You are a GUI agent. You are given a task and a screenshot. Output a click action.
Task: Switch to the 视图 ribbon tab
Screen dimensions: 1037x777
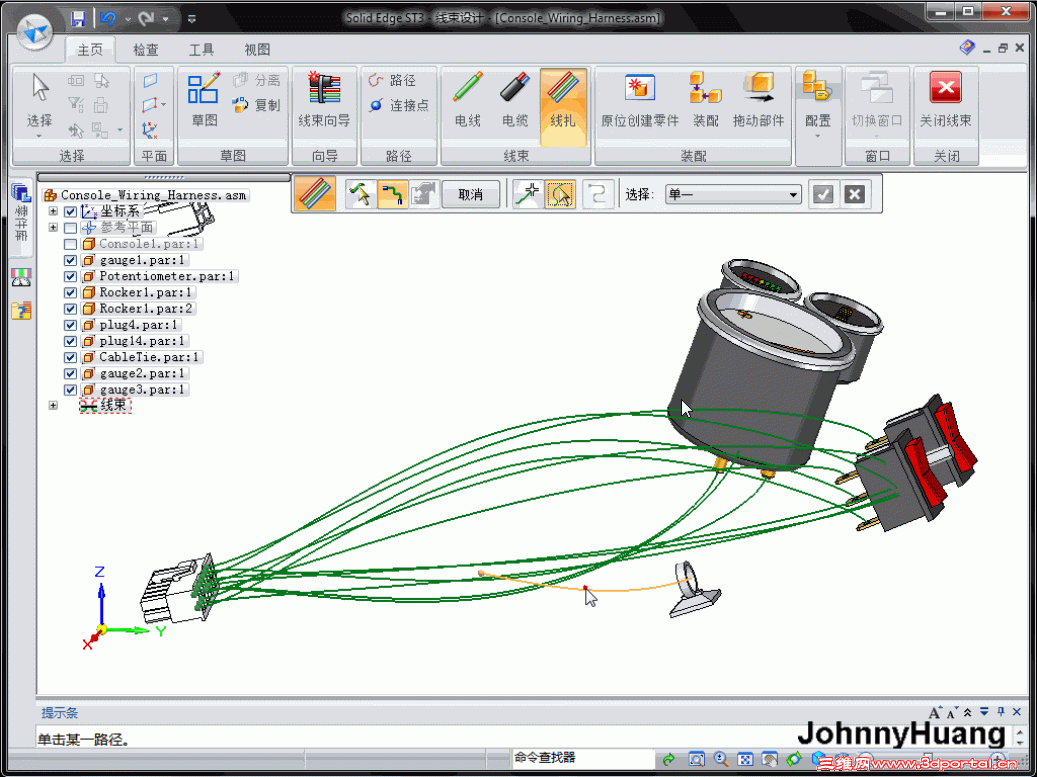click(257, 50)
